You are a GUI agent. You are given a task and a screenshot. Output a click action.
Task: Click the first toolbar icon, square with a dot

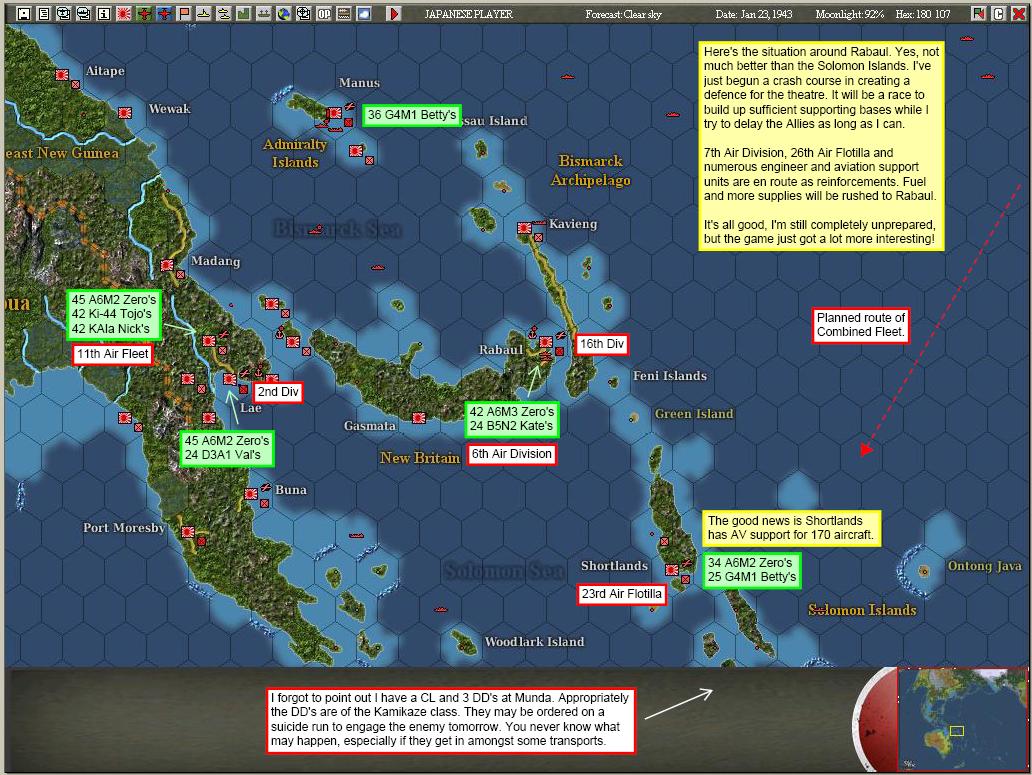click(x=24, y=13)
